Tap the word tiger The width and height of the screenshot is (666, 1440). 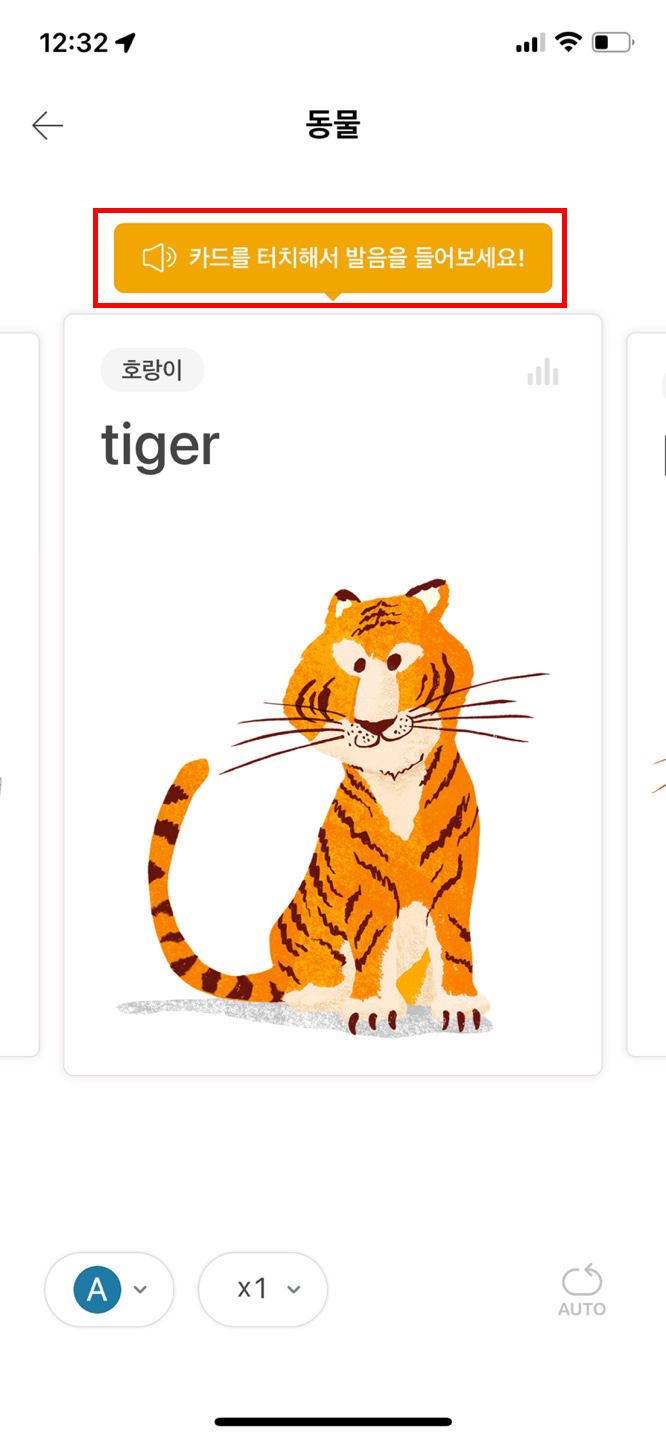pos(160,446)
